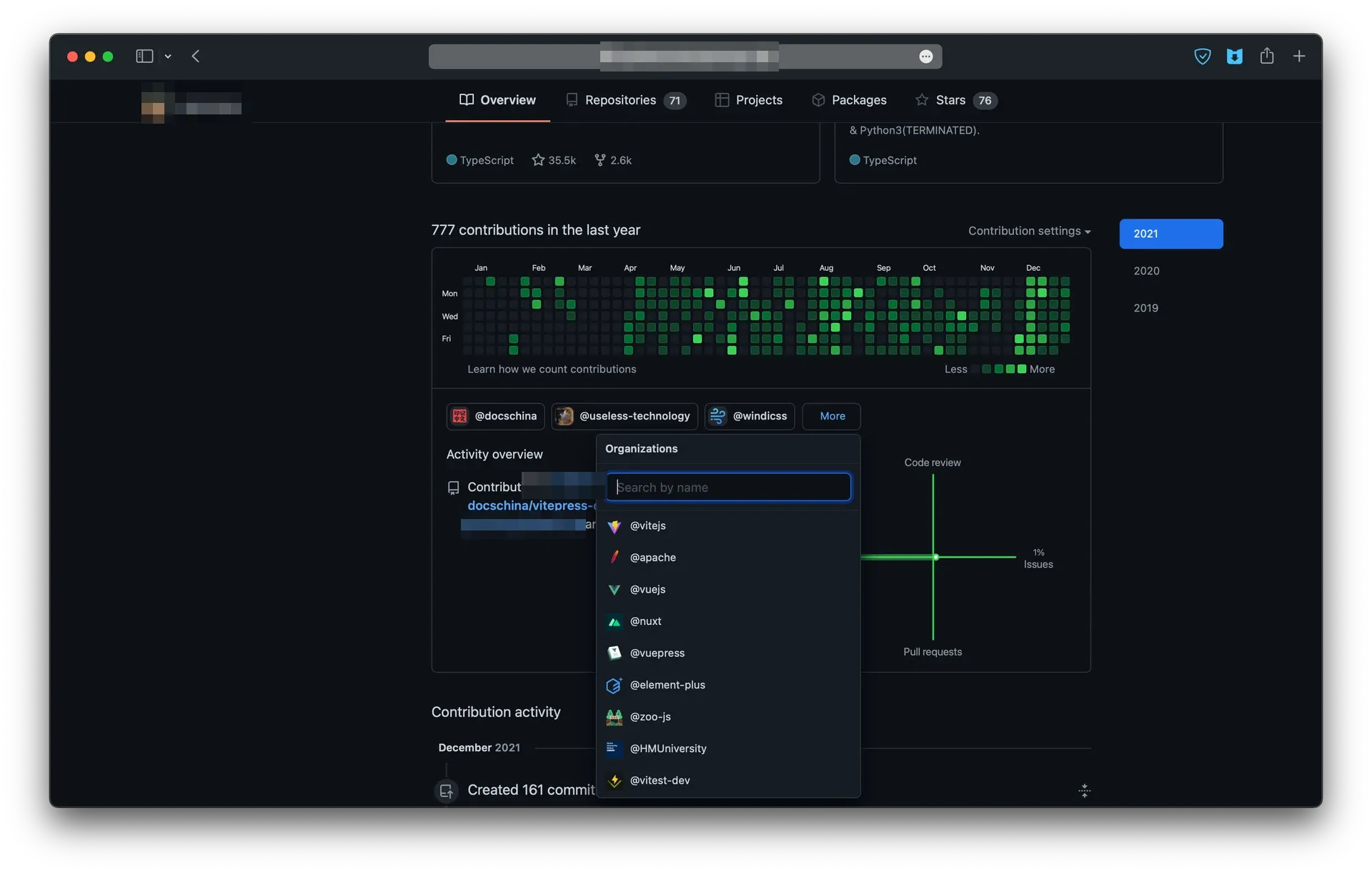Choose @vuepress from organizations list

pos(728,653)
